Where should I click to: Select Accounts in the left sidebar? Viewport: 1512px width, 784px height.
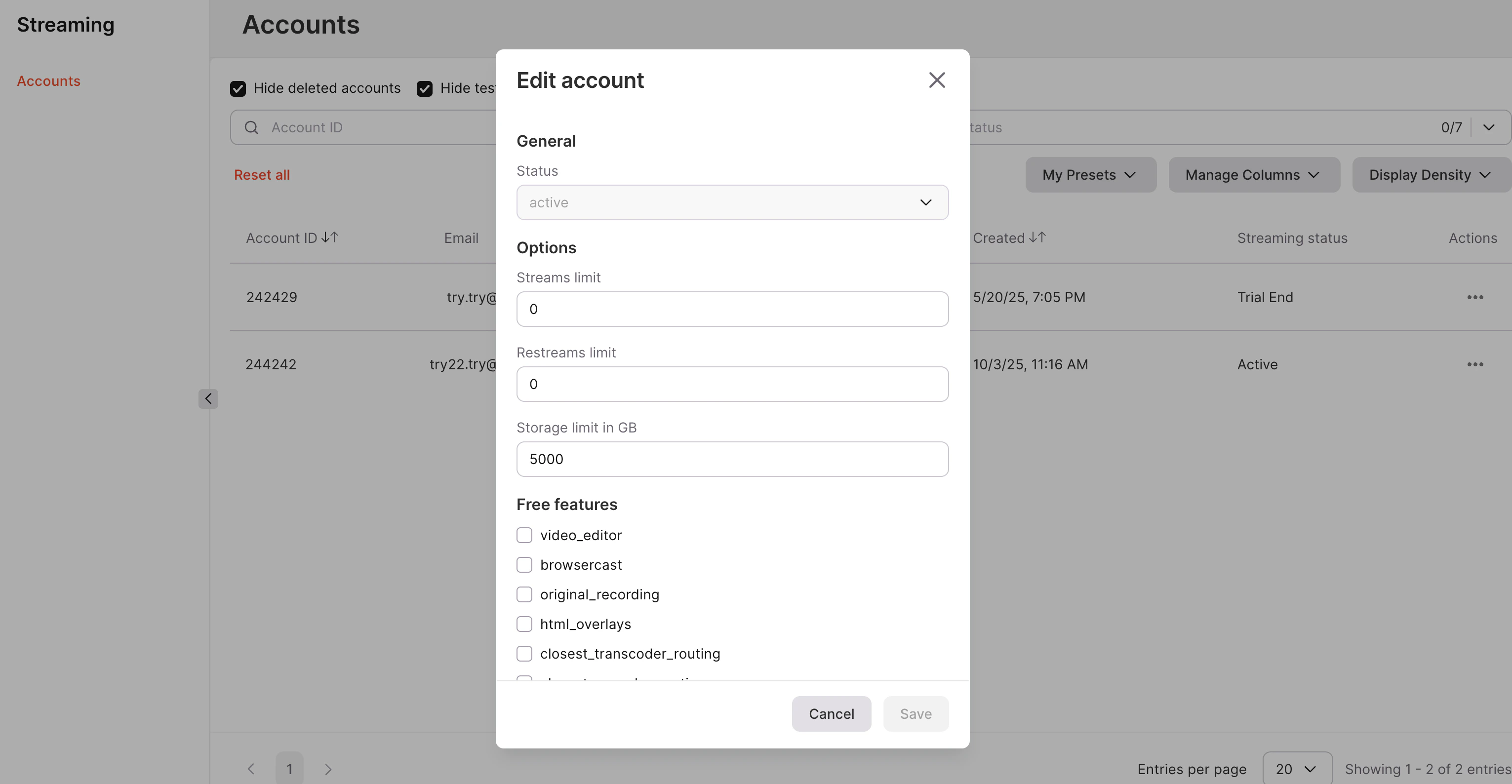(49, 80)
